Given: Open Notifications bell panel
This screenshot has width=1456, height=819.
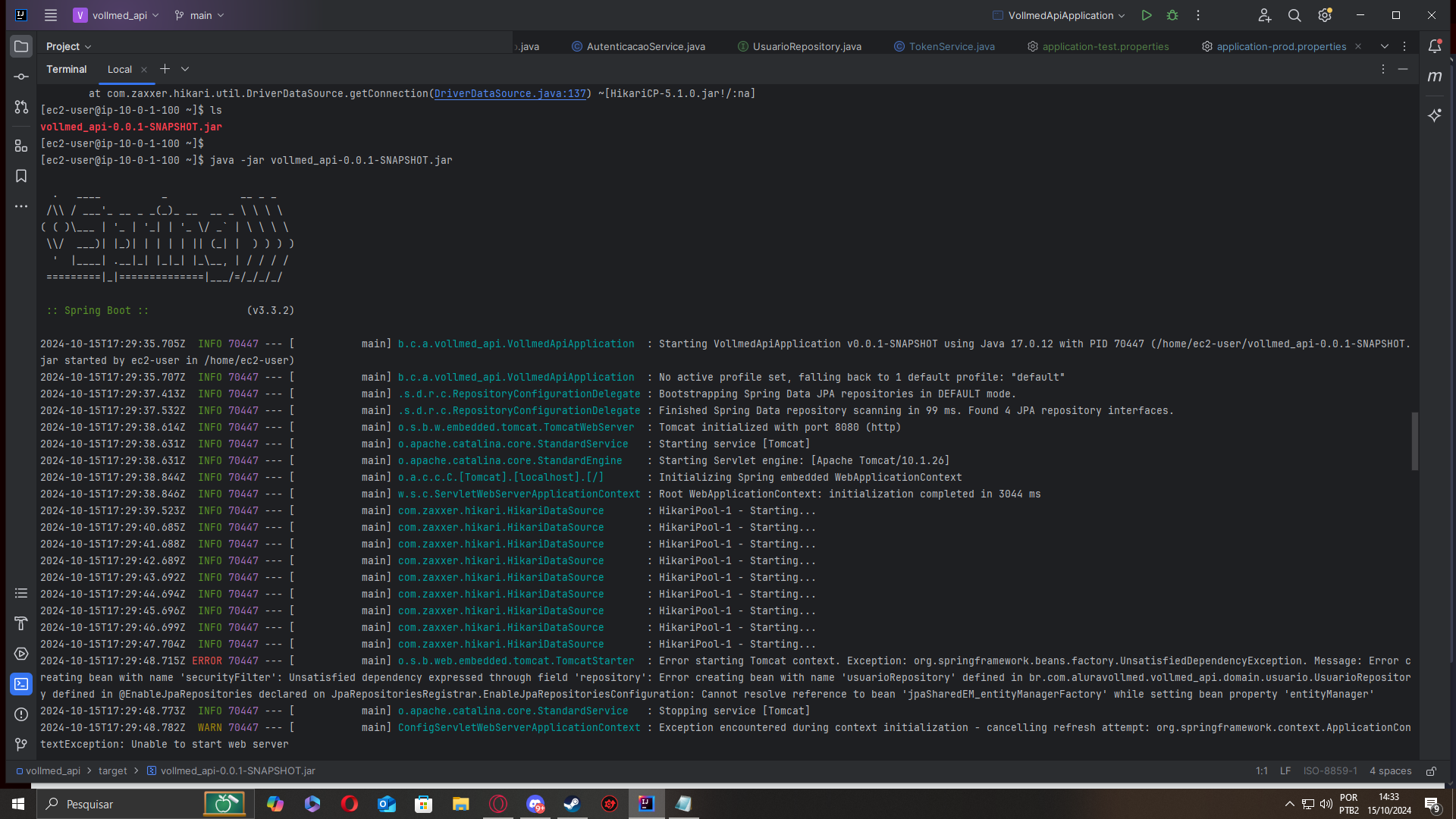Looking at the screenshot, I should point(1435,46).
